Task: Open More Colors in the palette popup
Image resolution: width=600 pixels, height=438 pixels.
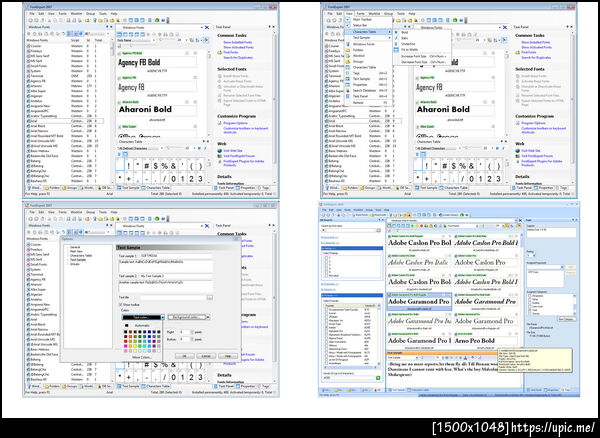Action: (x=142, y=357)
